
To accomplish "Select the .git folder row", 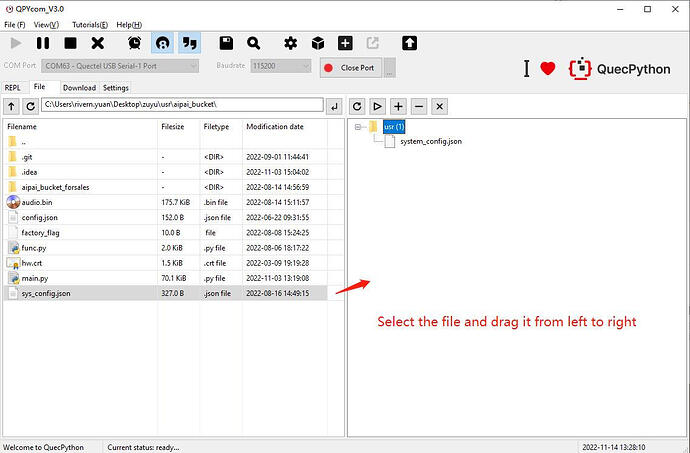I will click(x=165, y=157).
